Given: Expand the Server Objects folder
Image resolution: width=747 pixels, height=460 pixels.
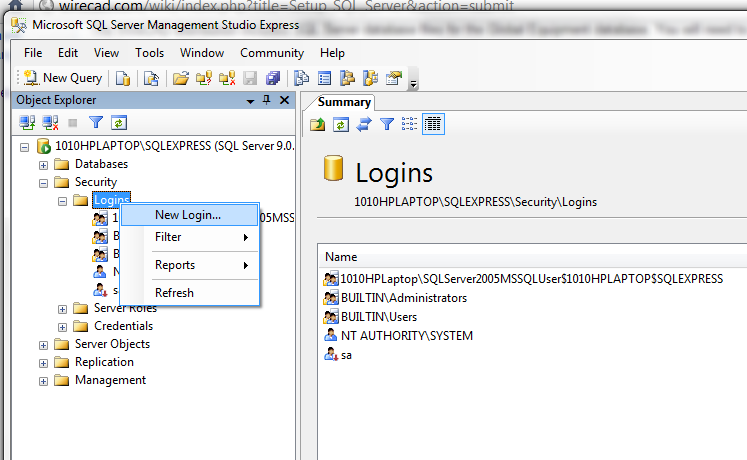Looking at the screenshot, I should 43,345.
